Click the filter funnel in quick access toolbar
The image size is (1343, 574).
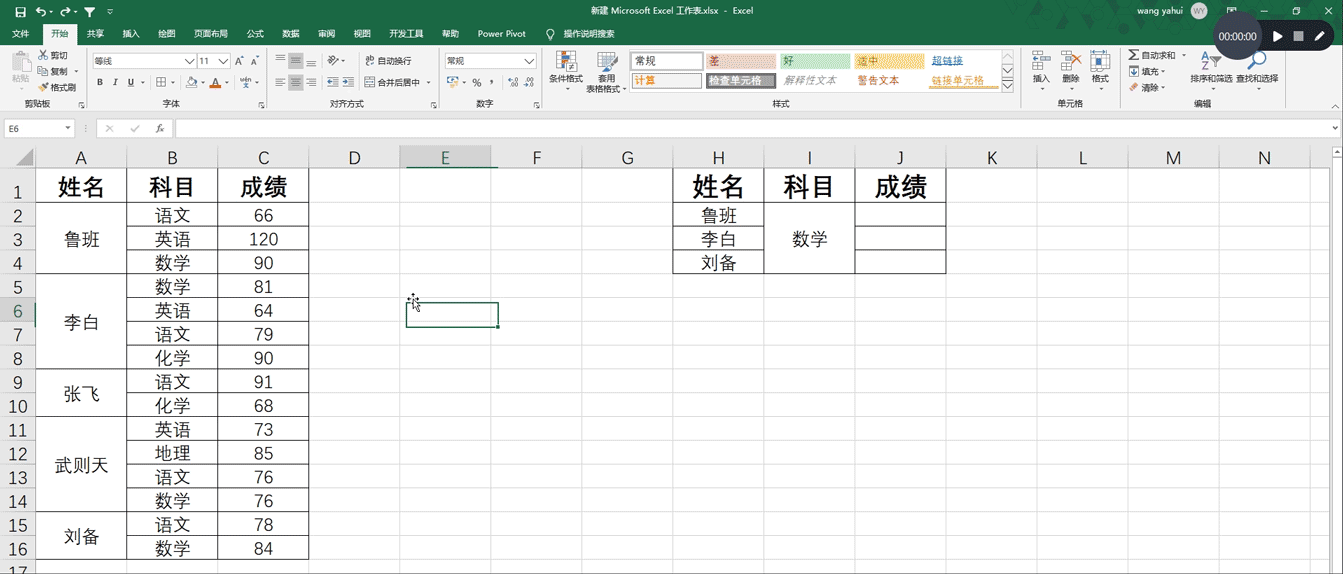click(x=90, y=11)
